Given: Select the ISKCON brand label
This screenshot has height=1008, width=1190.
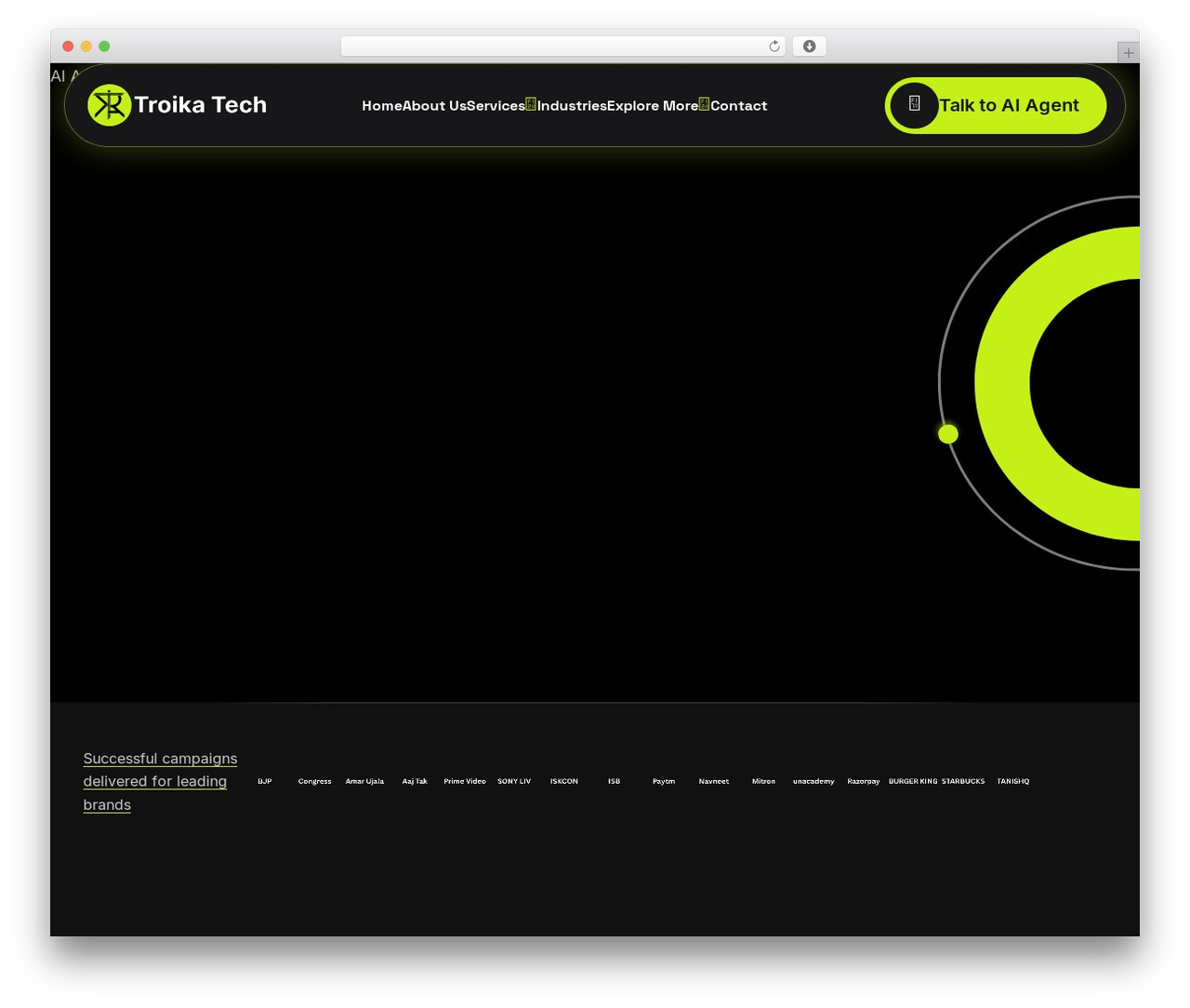Looking at the screenshot, I should click(x=564, y=781).
